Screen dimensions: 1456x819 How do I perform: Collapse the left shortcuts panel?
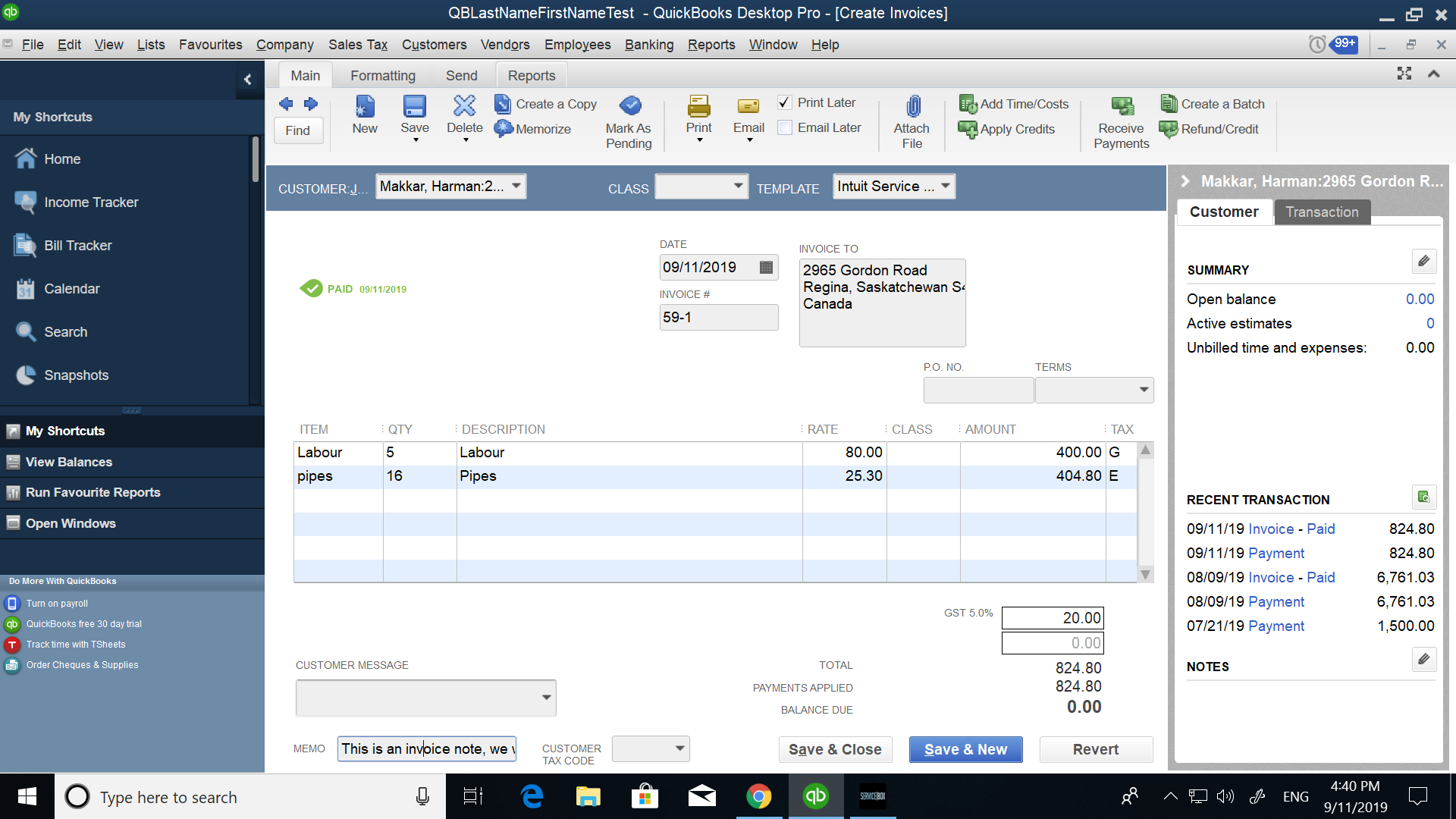248,80
